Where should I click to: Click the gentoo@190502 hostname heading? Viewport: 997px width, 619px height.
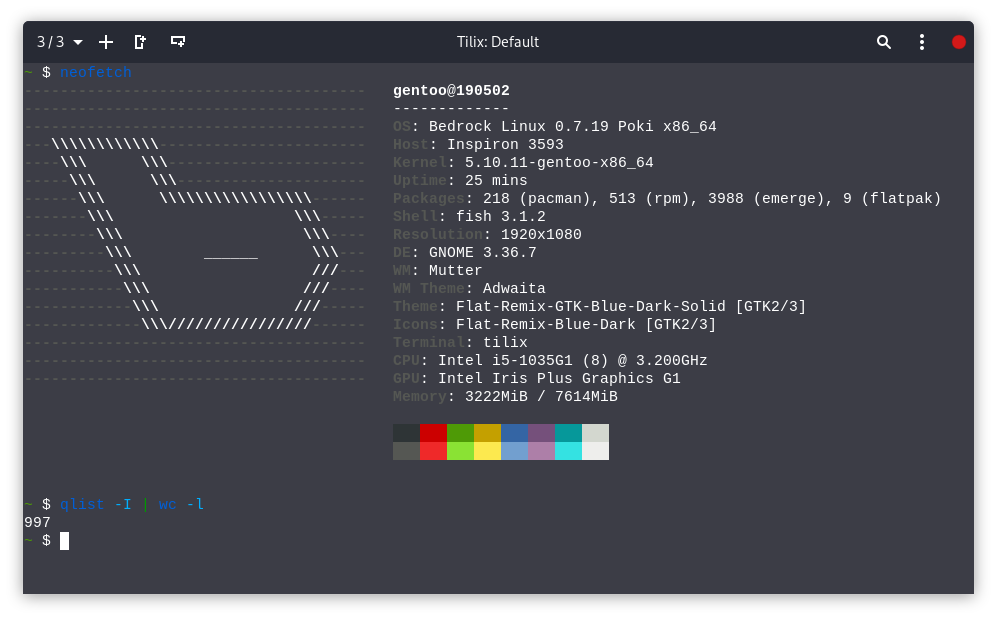[x=450, y=89]
